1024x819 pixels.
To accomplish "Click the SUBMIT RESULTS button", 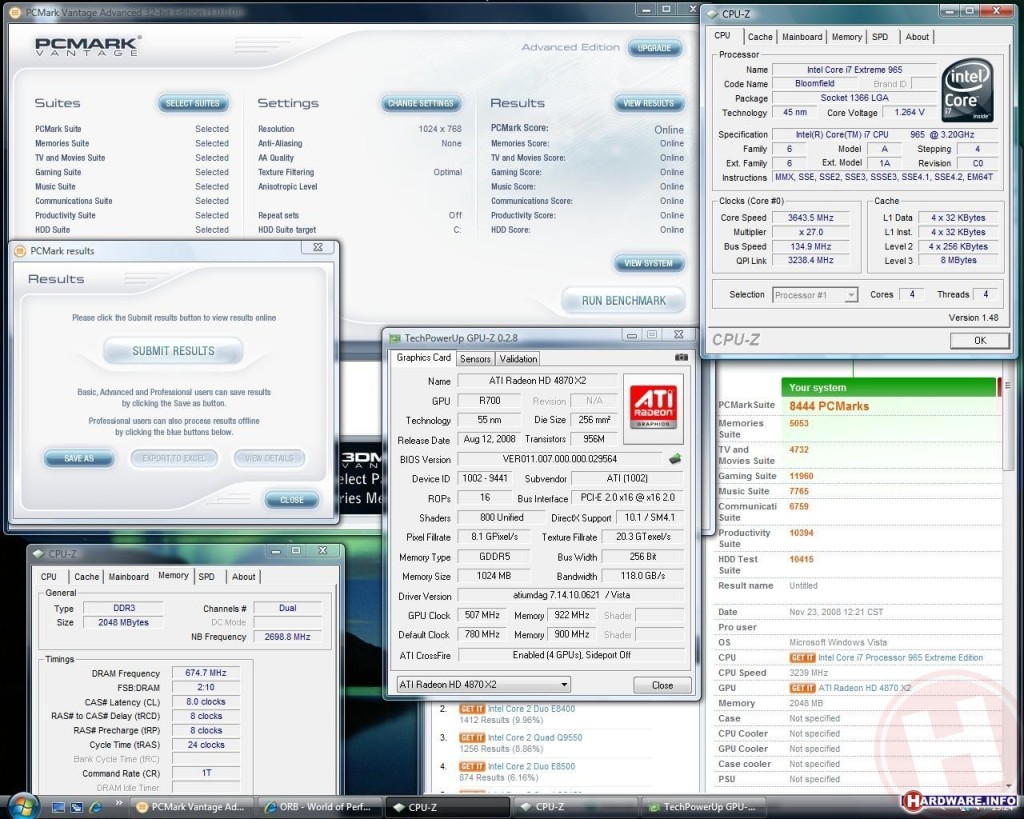I will (173, 351).
